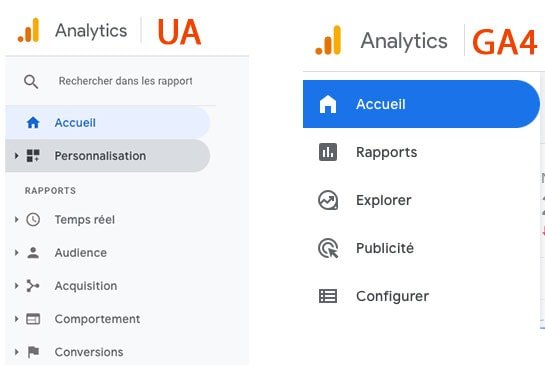Click the Acquisition branching icon
This screenshot has width=545, height=365.
coord(33,286)
